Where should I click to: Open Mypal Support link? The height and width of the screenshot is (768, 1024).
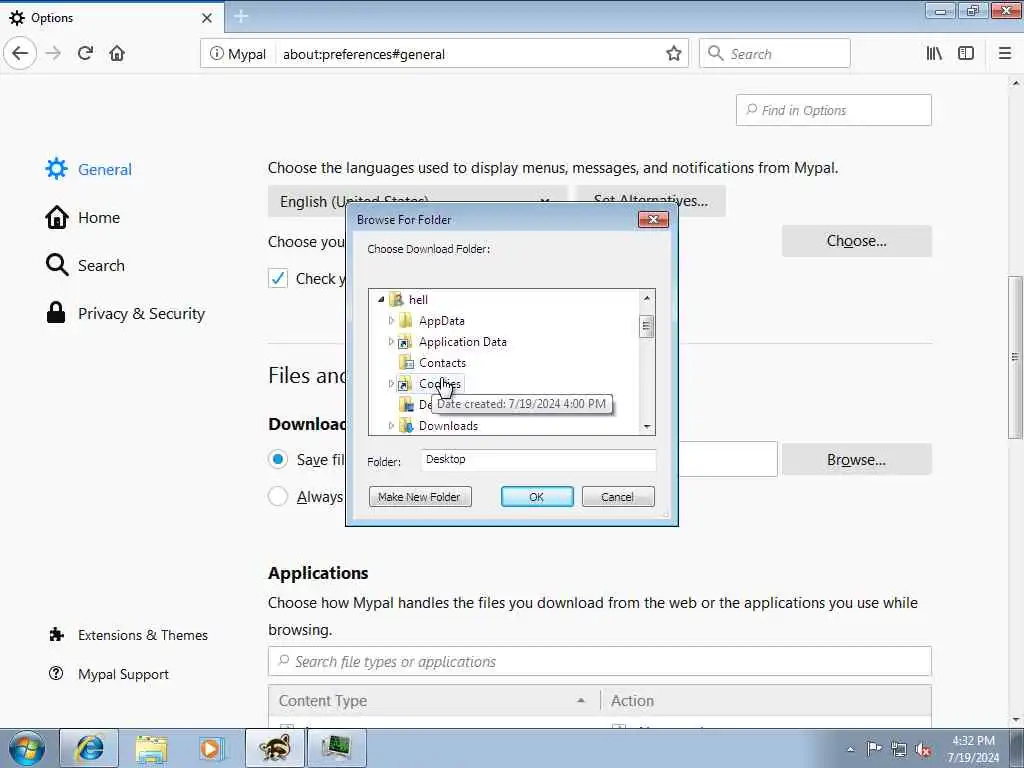click(x=109, y=674)
